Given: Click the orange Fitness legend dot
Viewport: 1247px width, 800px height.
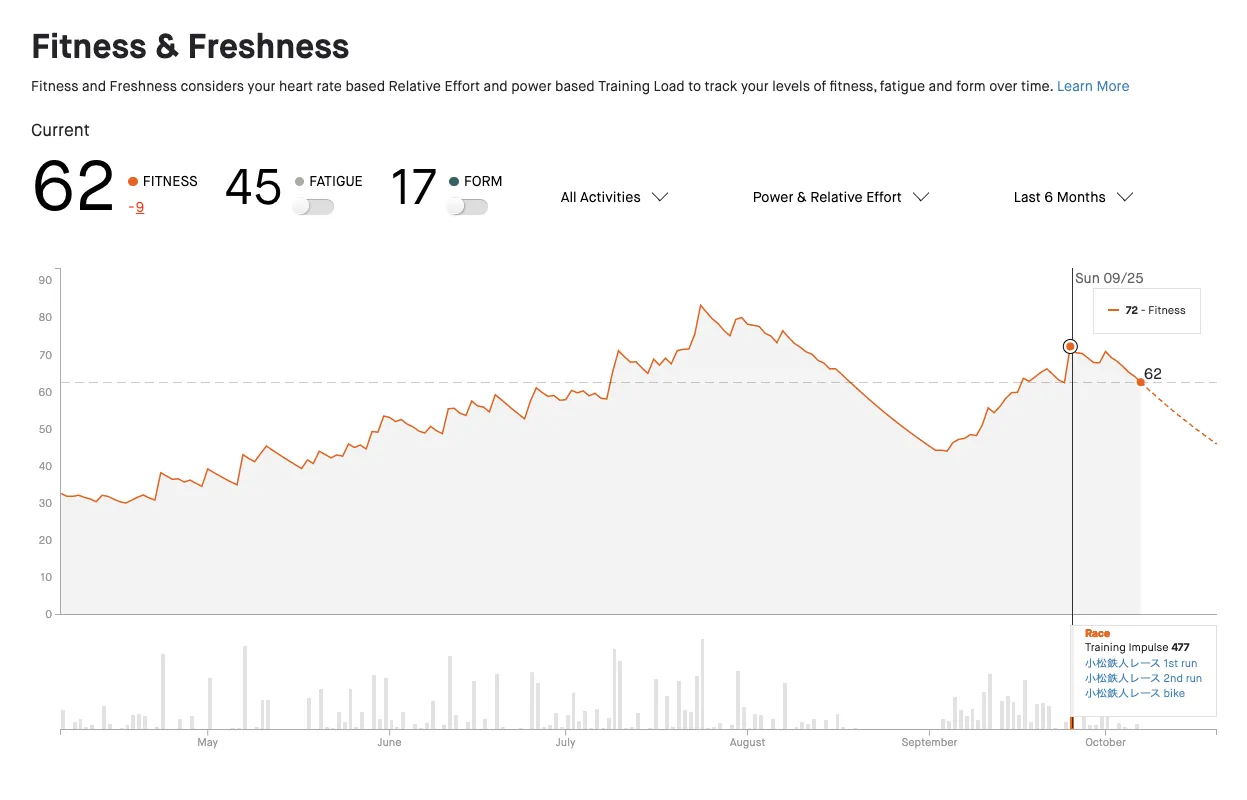Looking at the screenshot, I should tap(133, 182).
